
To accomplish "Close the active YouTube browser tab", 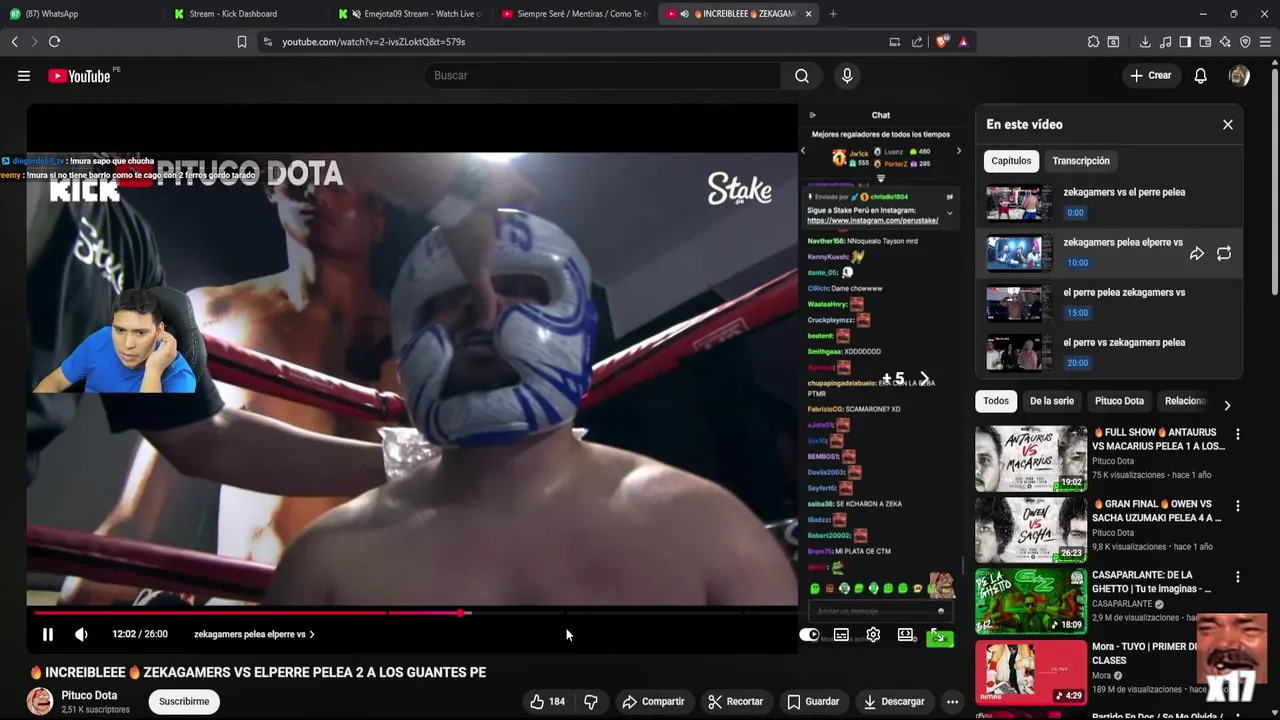I will [x=808, y=14].
